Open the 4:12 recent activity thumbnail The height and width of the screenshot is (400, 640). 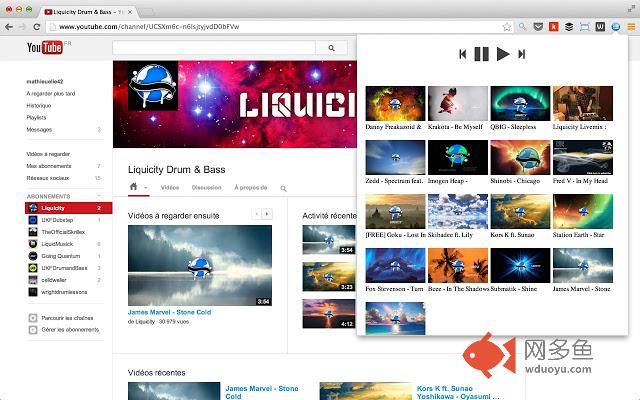pos(329,313)
